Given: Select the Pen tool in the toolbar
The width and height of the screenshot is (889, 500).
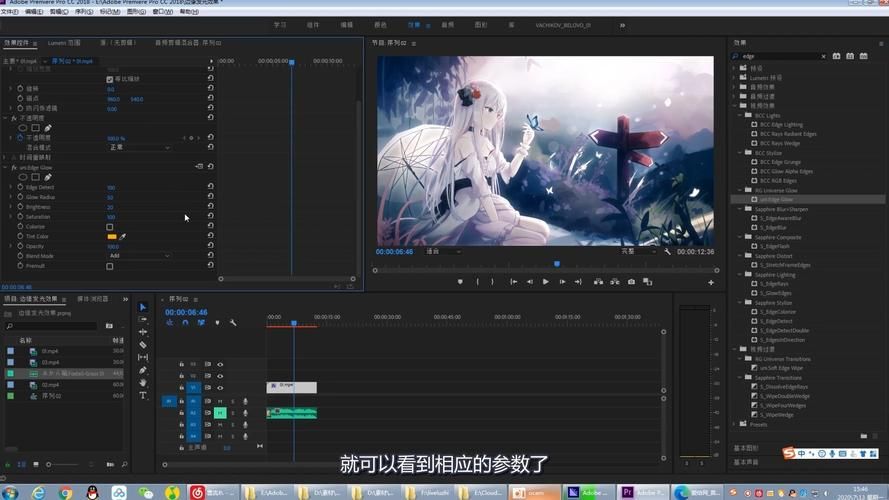Looking at the screenshot, I should coord(143,370).
